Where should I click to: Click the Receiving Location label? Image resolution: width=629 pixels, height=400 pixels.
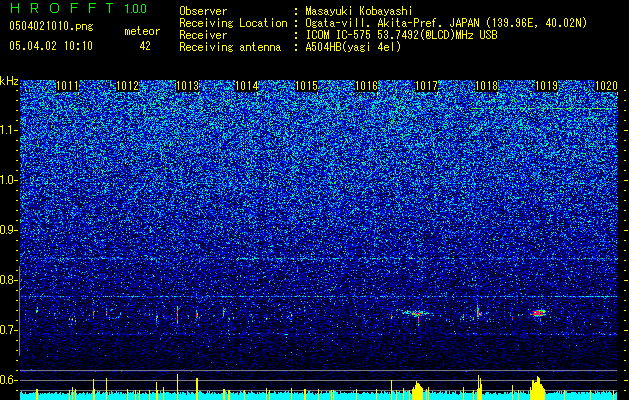pos(233,23)
